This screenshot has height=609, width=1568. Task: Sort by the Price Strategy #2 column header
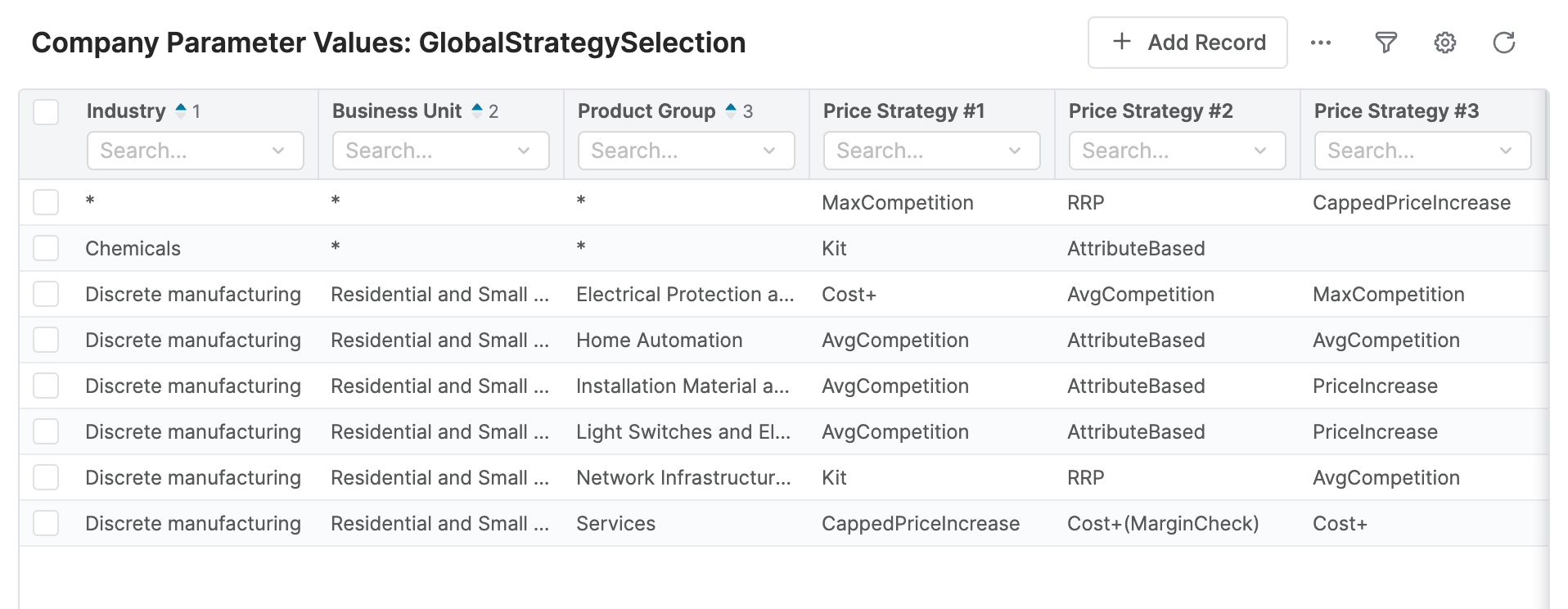pyautogui.click(x=1151, y=111)
